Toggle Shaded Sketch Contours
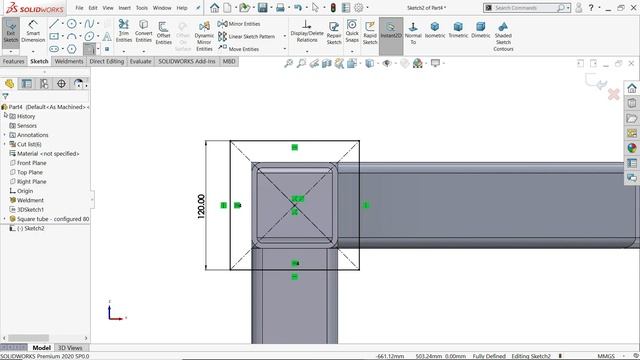The height and width of the screenshot is (360, 640). (x=503, y=36)
